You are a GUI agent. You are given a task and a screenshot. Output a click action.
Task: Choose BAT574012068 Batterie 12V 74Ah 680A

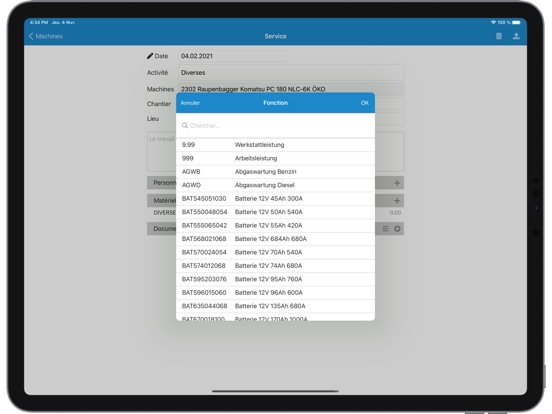click(275, 266)
